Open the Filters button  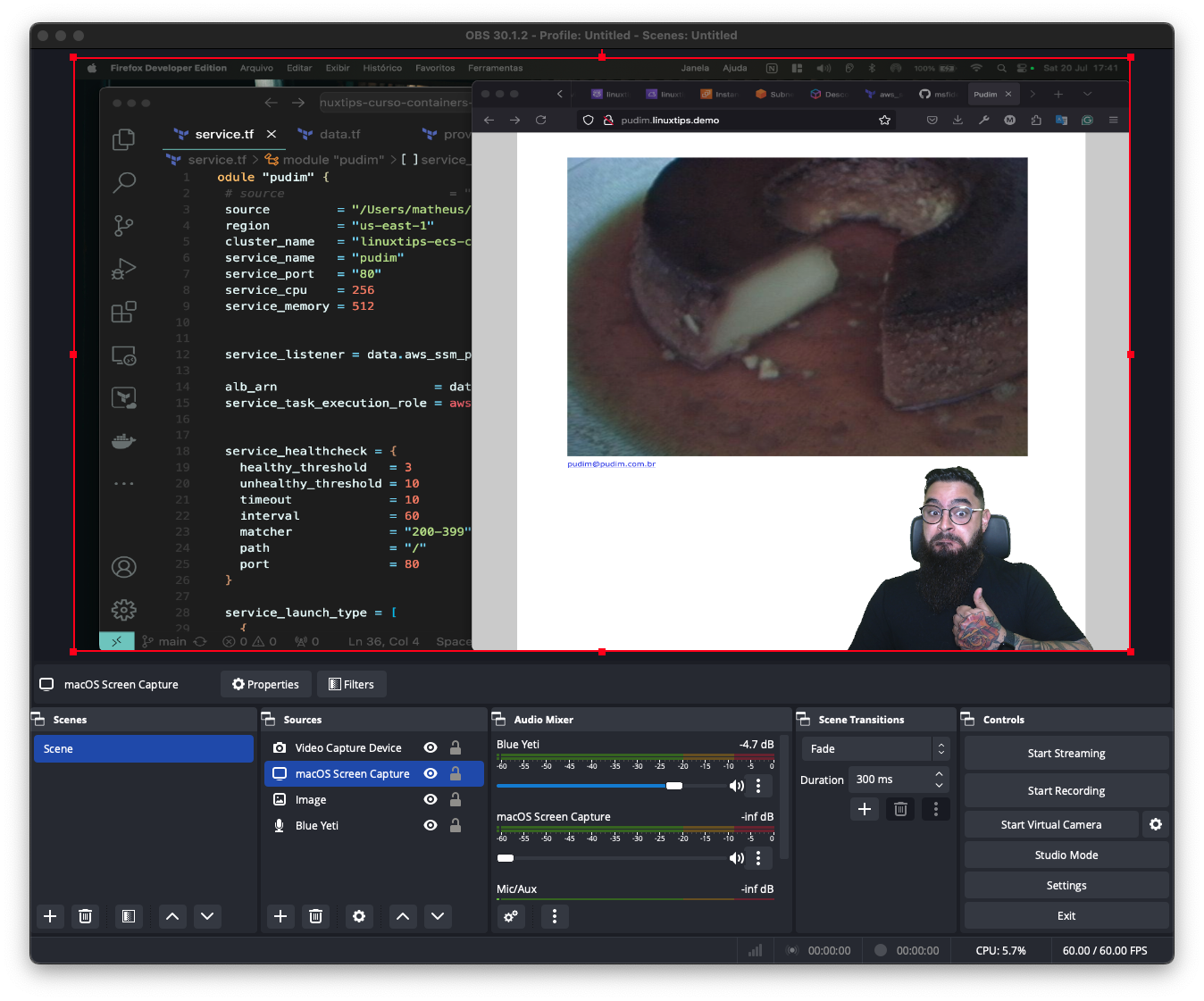tap(351, 685)
